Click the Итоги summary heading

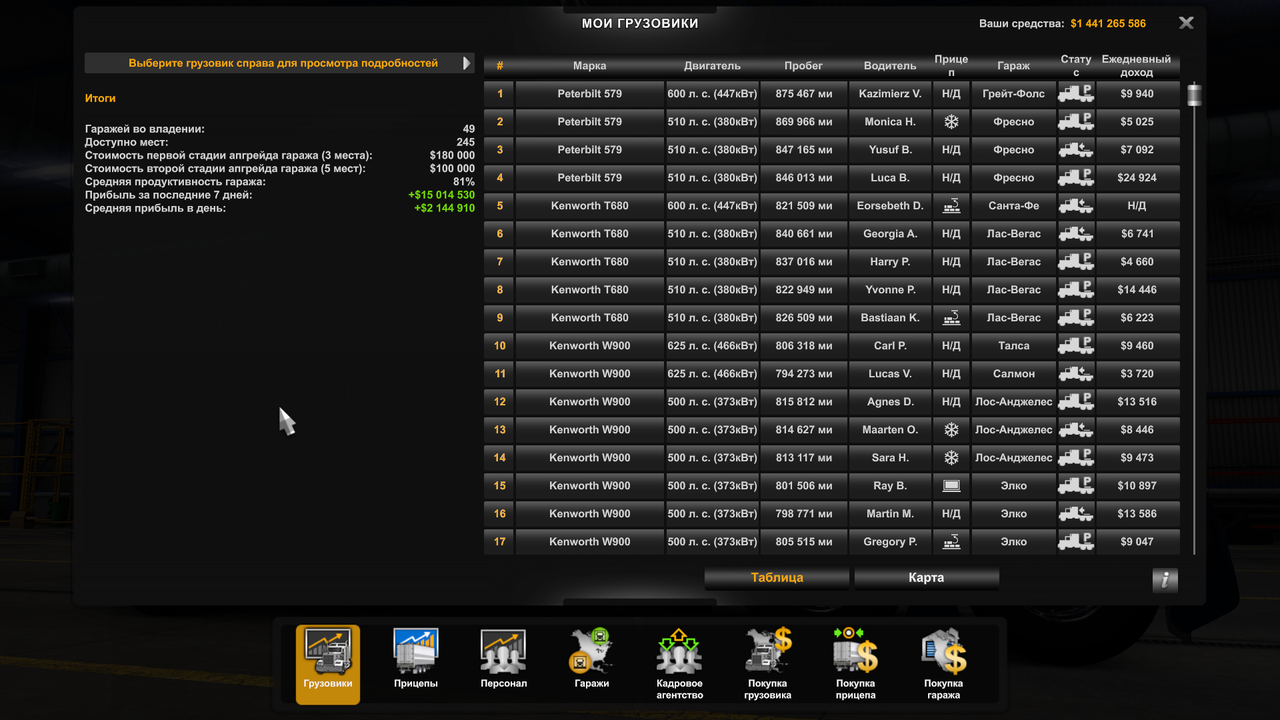pyautogui.click(x=100, y=98)
